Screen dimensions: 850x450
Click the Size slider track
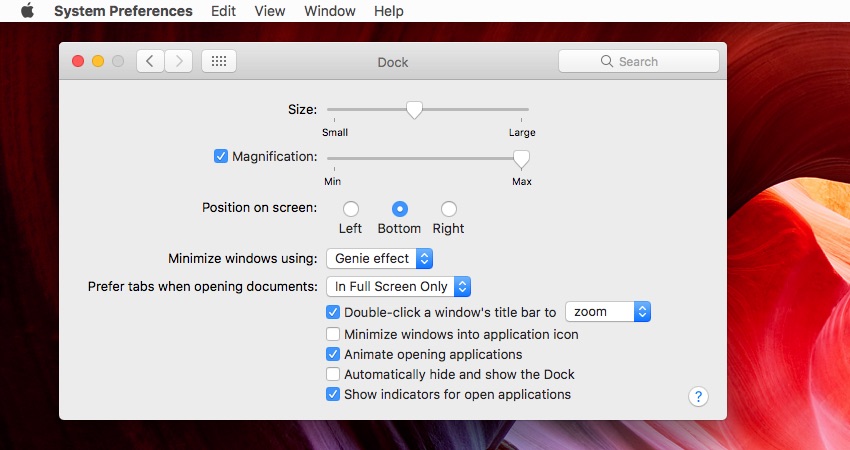(x=428, y=110)
